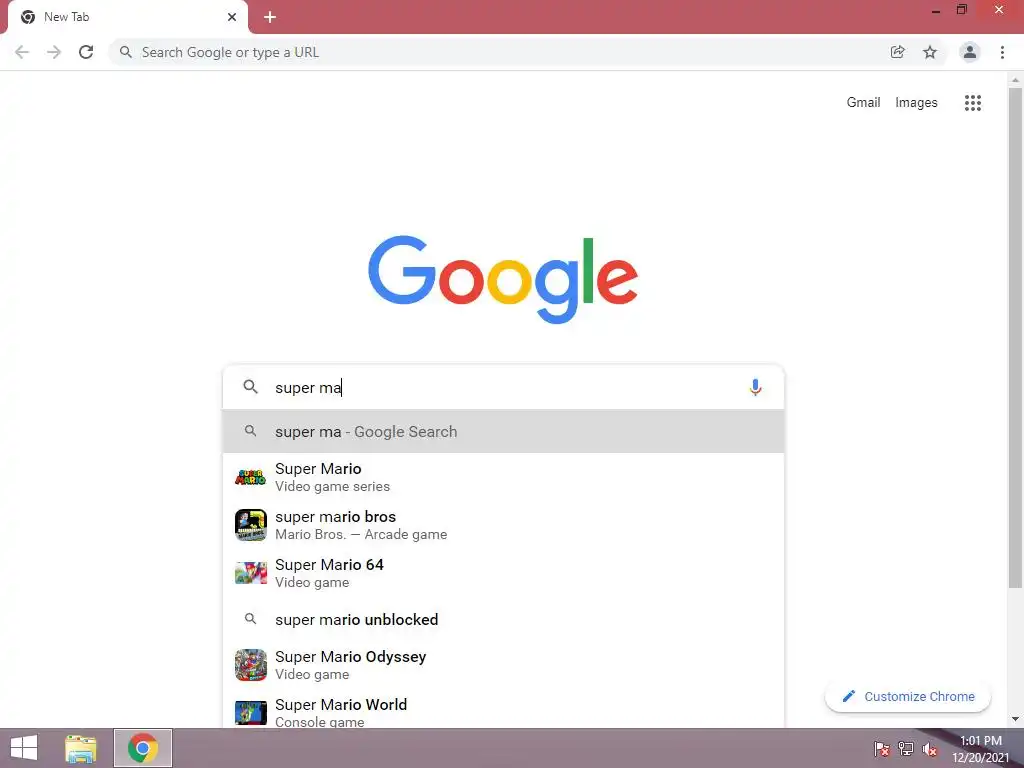Screen dimensions: 1024x768
Task: Open the Chrome profile avatar icon
Action: pos(970,52)
